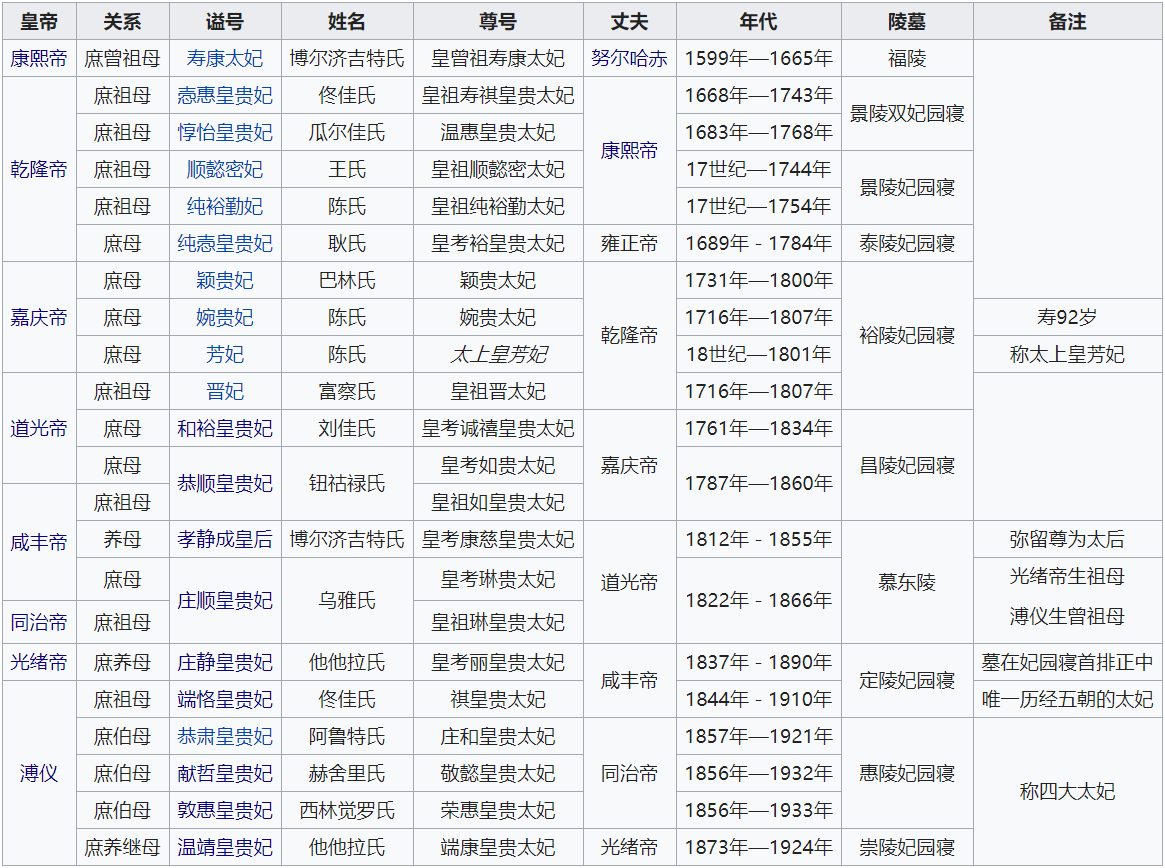Open the 光绪帝 link in the 皇帝 column
This screenshot has width=1165, height=868.
pos(39,662)
